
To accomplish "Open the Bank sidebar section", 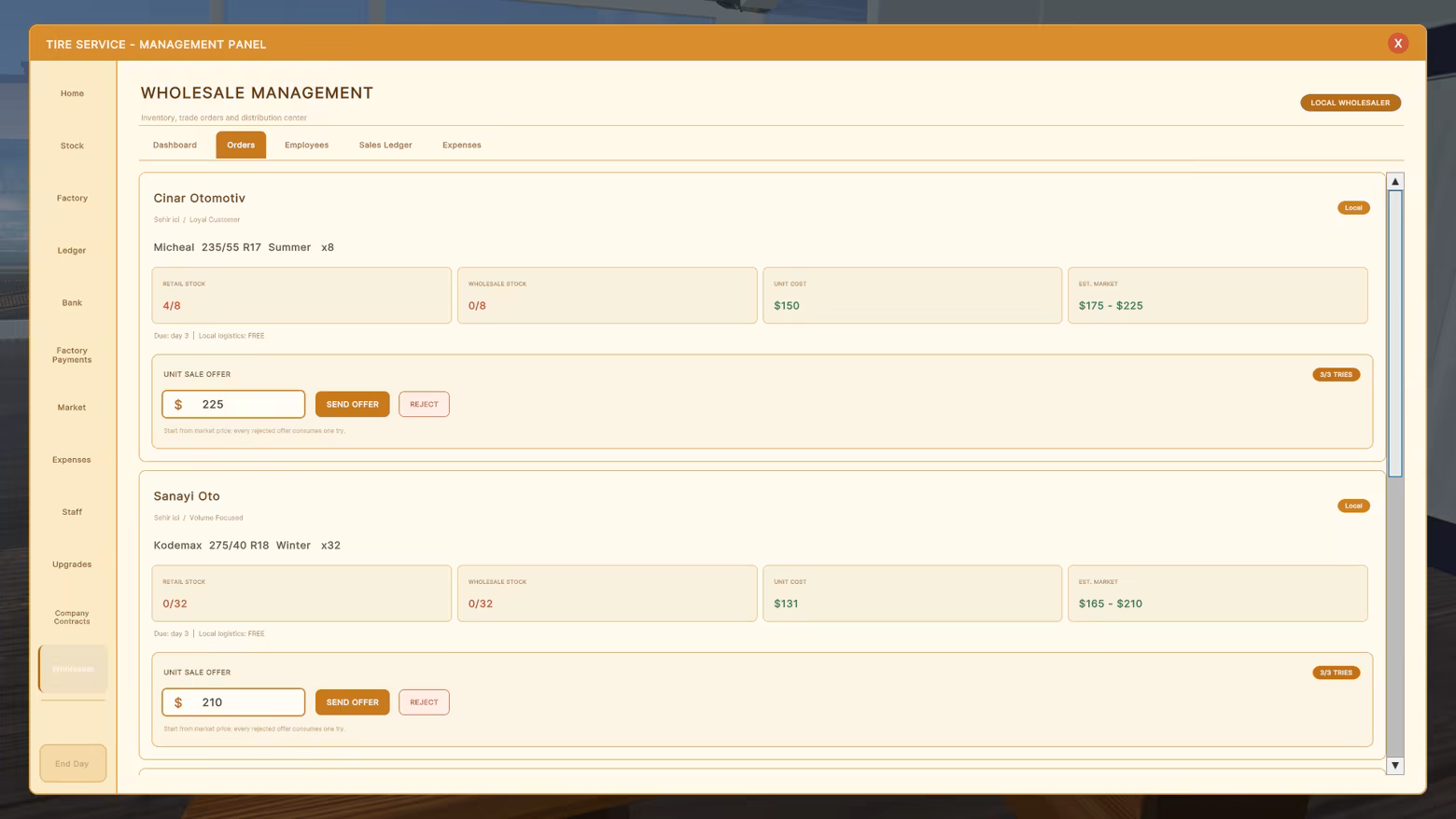I will pyautogui.click(x=72, y=302).
